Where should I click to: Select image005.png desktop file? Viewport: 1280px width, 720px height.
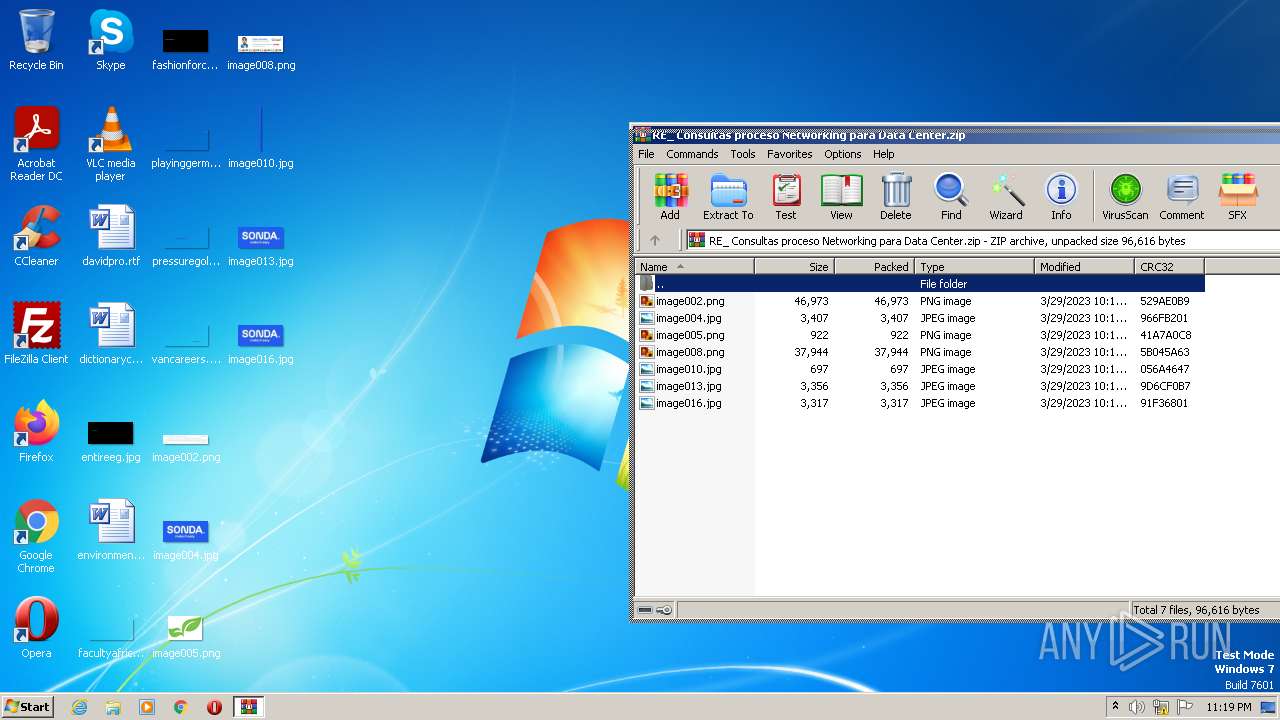tap(185, 638)
